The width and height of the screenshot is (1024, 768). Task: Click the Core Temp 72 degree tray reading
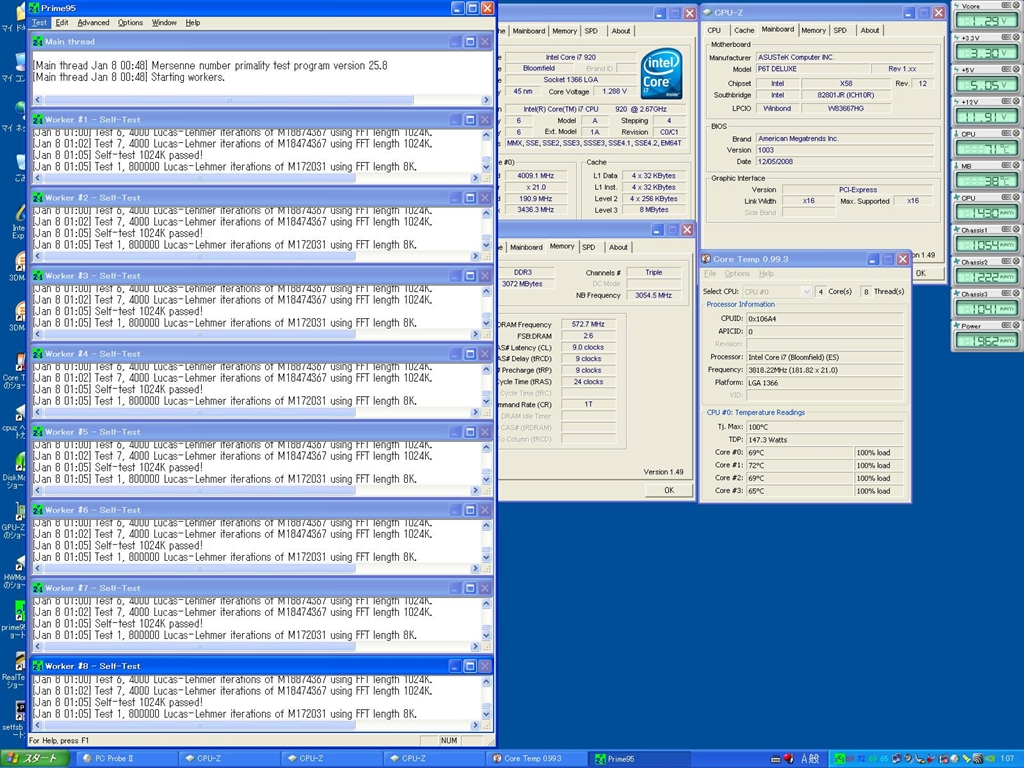861,759
